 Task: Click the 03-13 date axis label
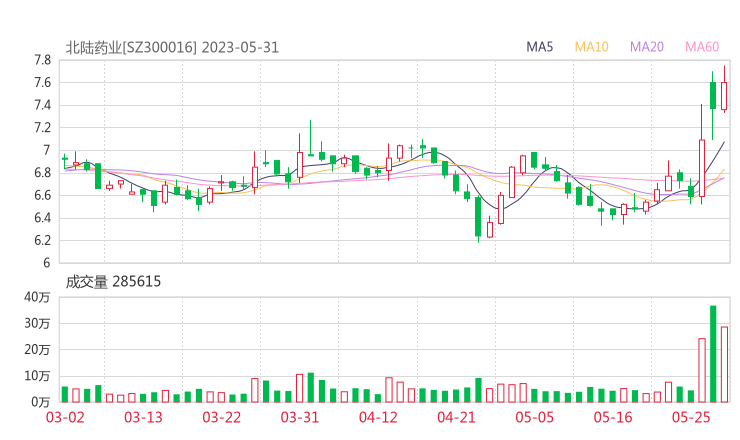[x=143, y=417]
